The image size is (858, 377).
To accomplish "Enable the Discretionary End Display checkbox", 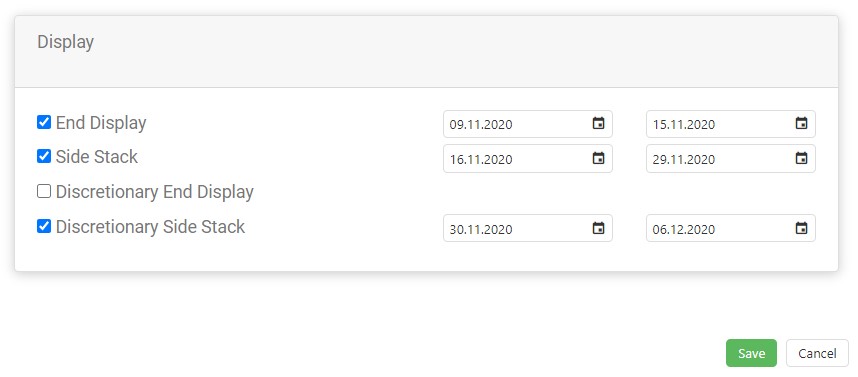I will click(44, 192).
